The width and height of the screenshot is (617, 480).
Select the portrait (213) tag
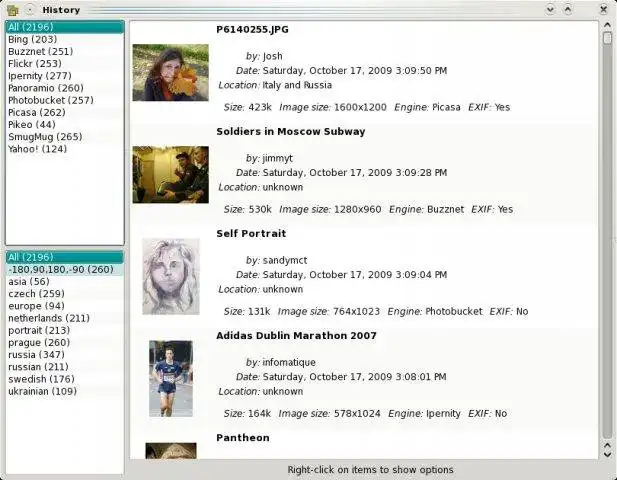tap(65, 330)
